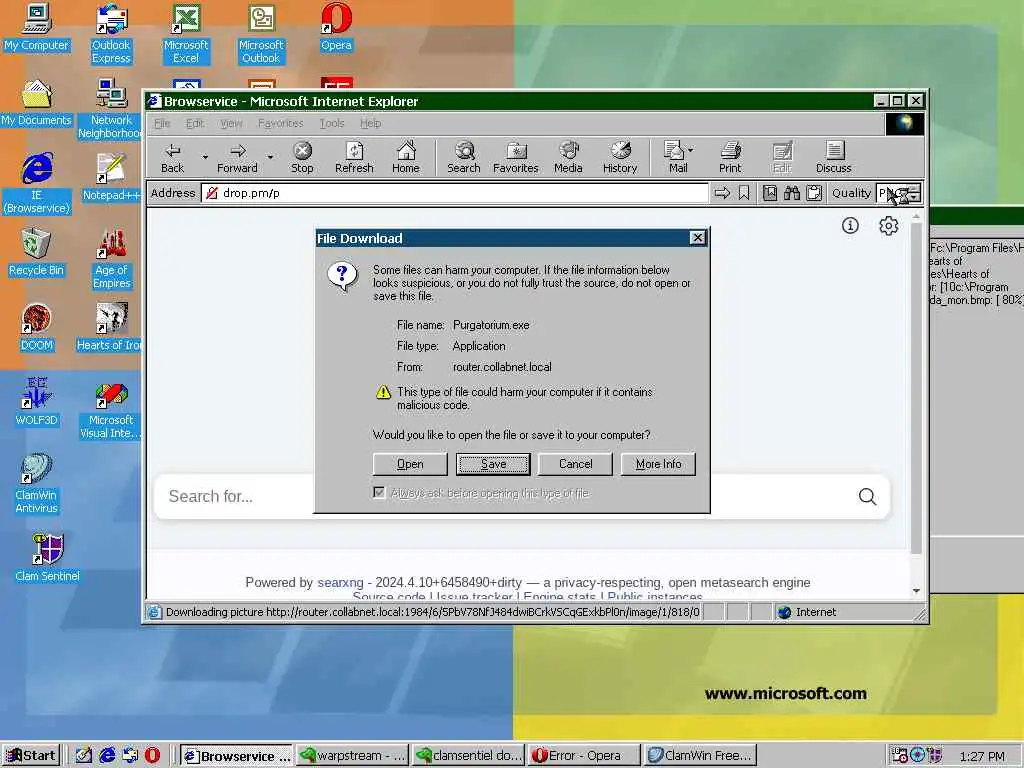Open the Age of Empires desktop icon
Viewport: 1024px width, 768px height.
pyautogui.click(x=112, y=259)
